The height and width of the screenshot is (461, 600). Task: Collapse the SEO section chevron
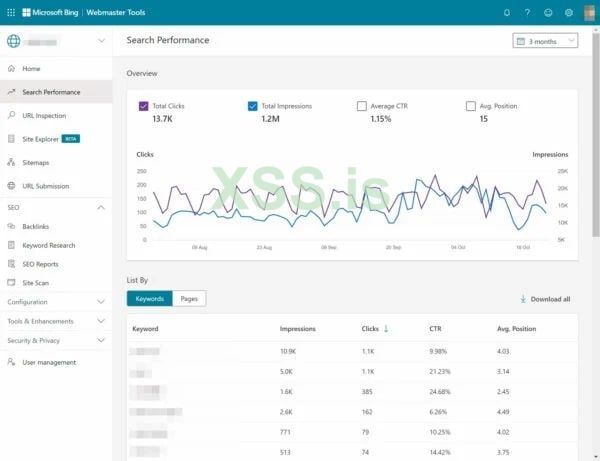(101, 207)
